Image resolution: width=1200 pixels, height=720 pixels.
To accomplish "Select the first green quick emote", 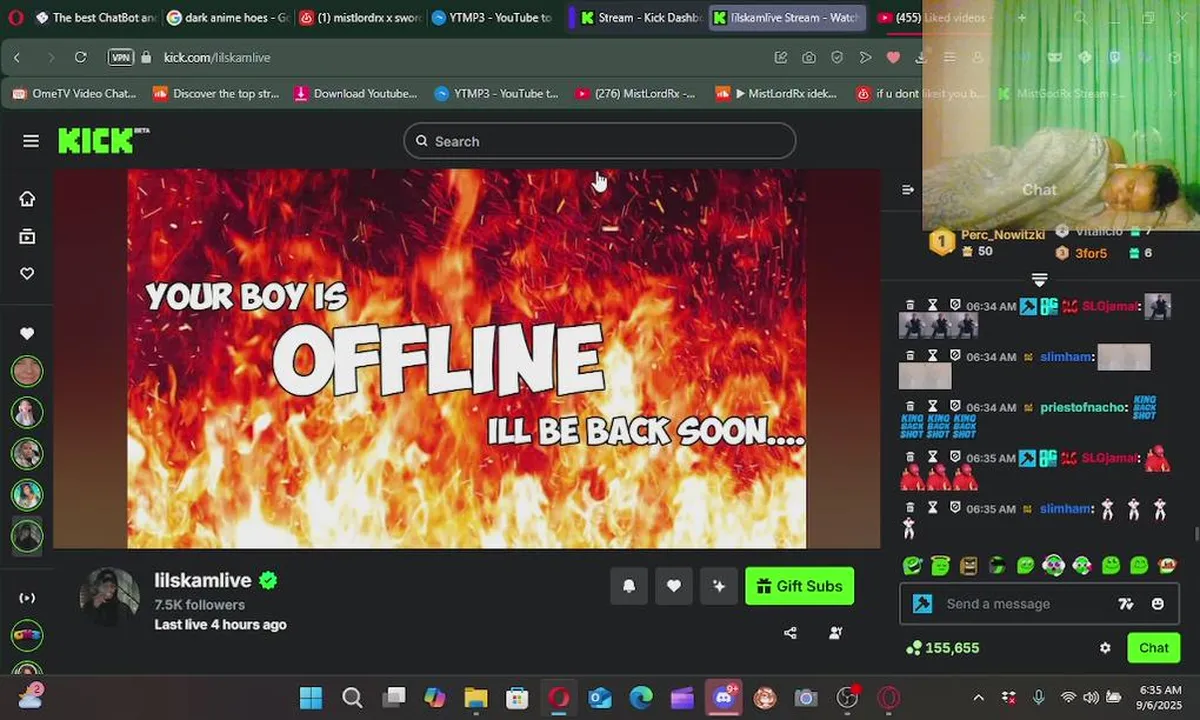I will click(x=911, y=566).
